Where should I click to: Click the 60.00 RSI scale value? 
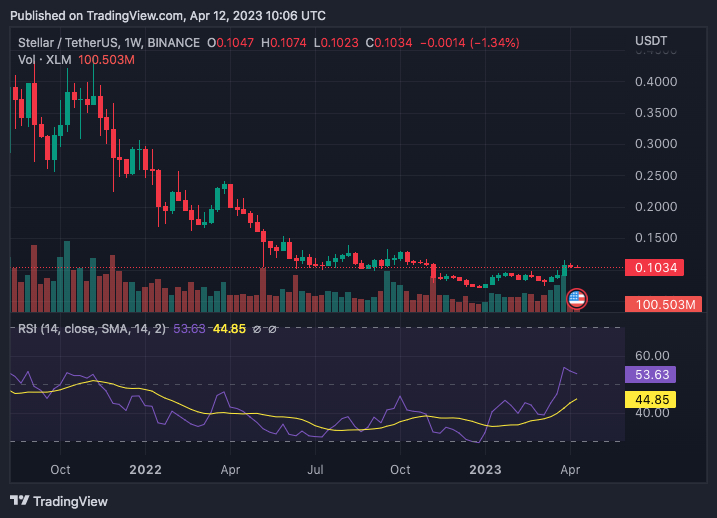coord(652,356)
